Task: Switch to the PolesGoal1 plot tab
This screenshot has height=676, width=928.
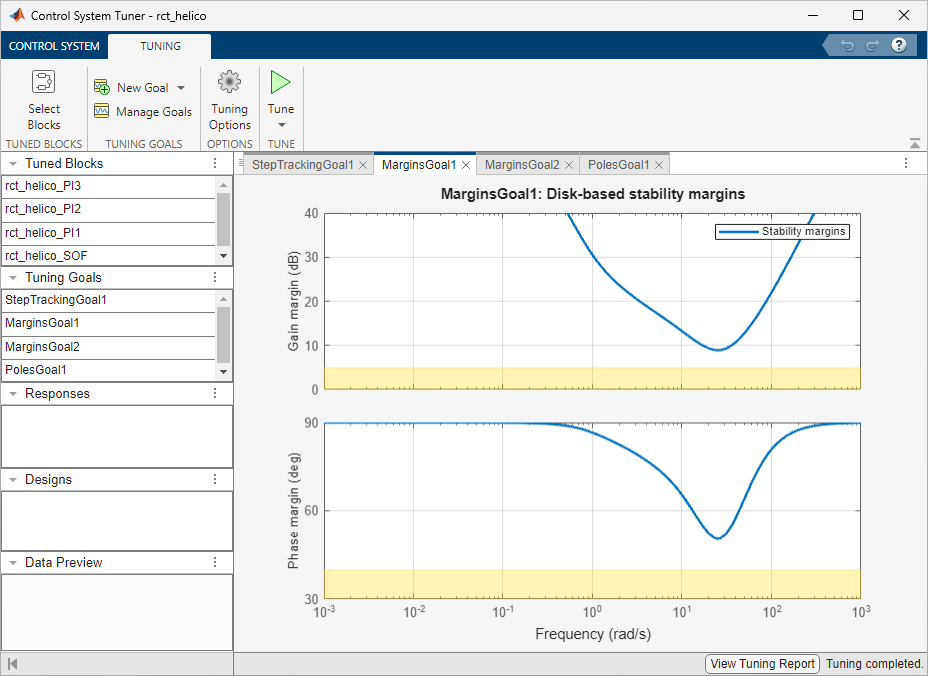Action: [x=618, y=165]
